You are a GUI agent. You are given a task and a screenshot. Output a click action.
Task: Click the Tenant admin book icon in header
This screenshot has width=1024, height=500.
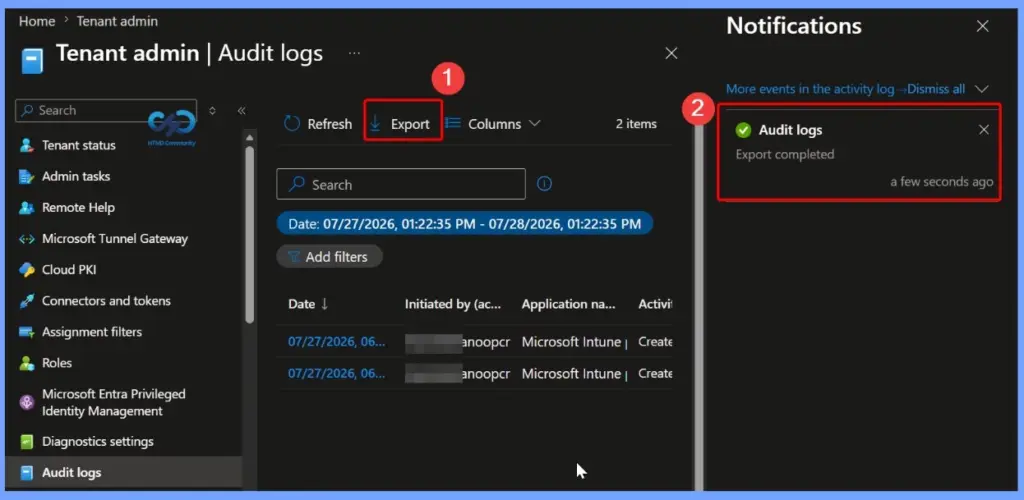point(32,60)
